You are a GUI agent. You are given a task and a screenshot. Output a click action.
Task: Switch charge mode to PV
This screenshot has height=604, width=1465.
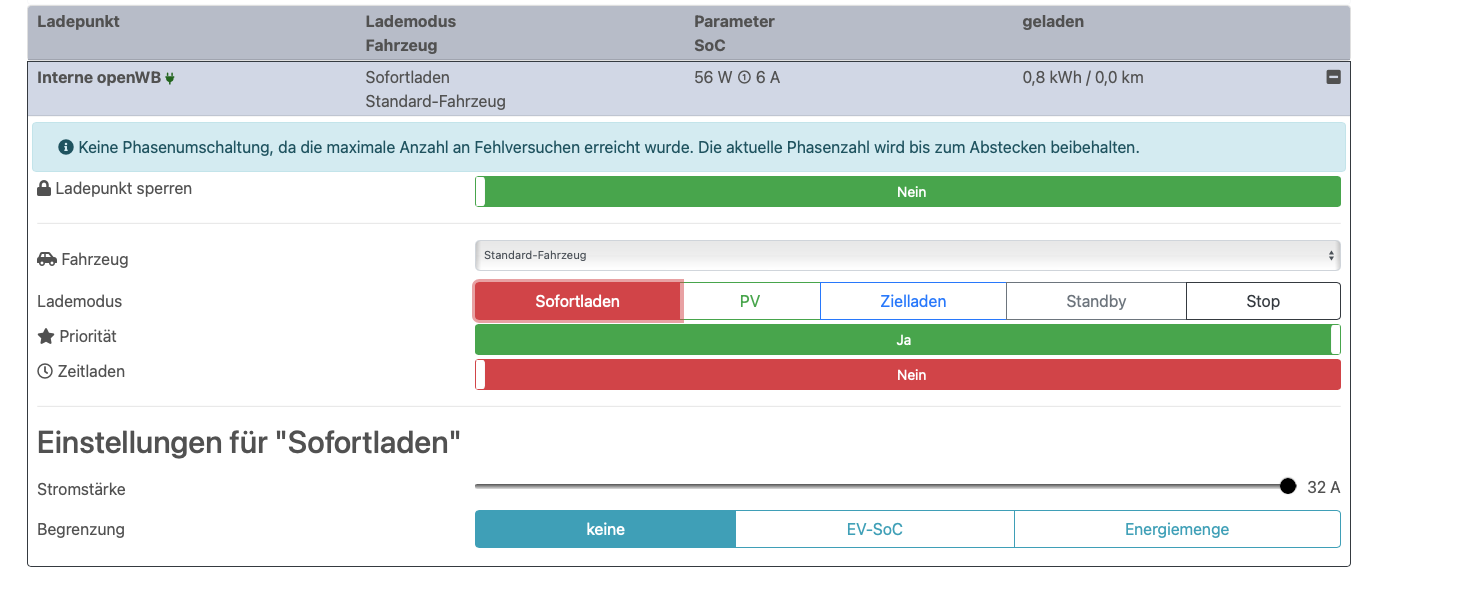pos(750,301)
